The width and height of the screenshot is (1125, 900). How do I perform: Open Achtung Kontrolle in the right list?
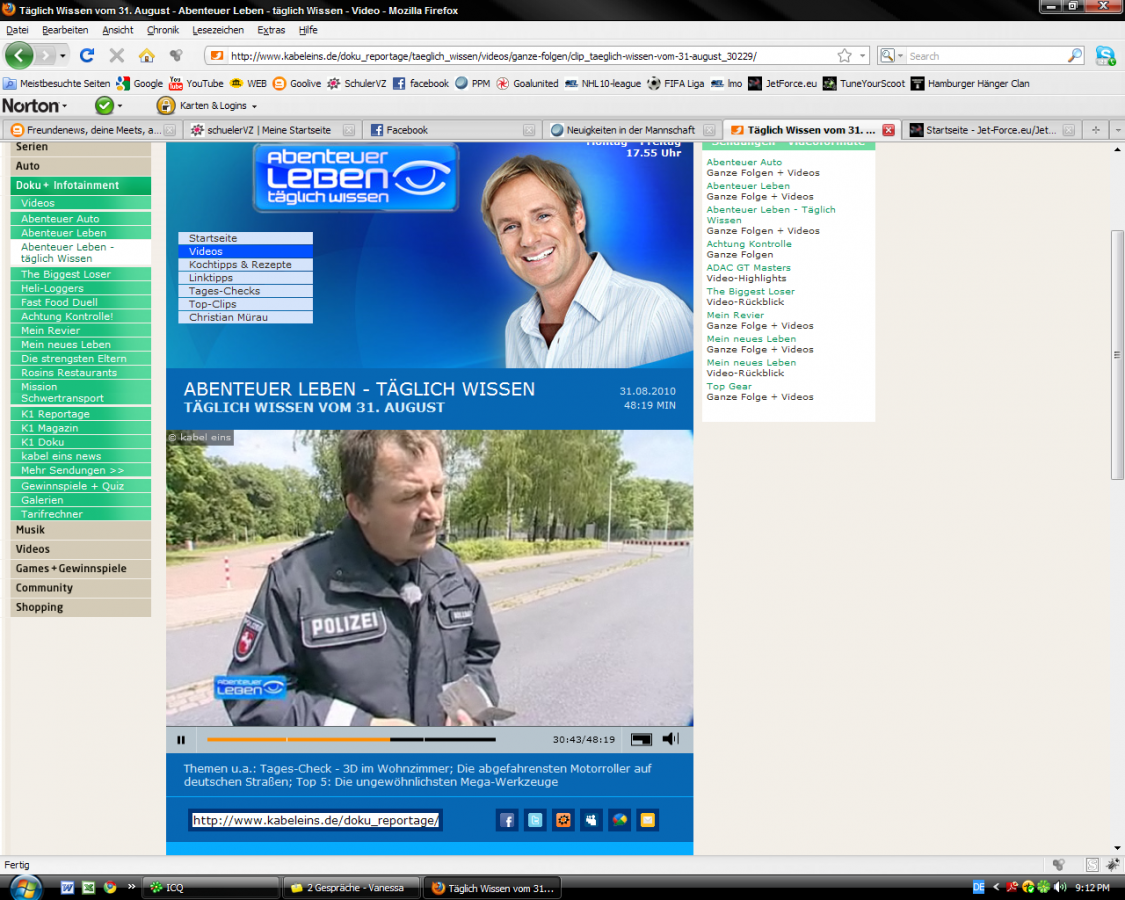tap(749, 244)
